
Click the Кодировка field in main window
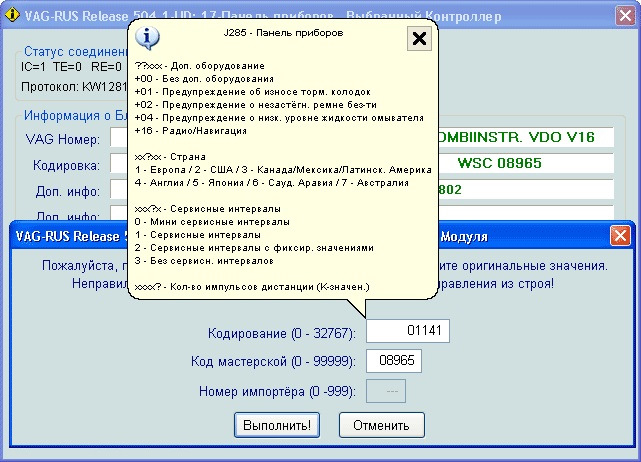point(118,164)
